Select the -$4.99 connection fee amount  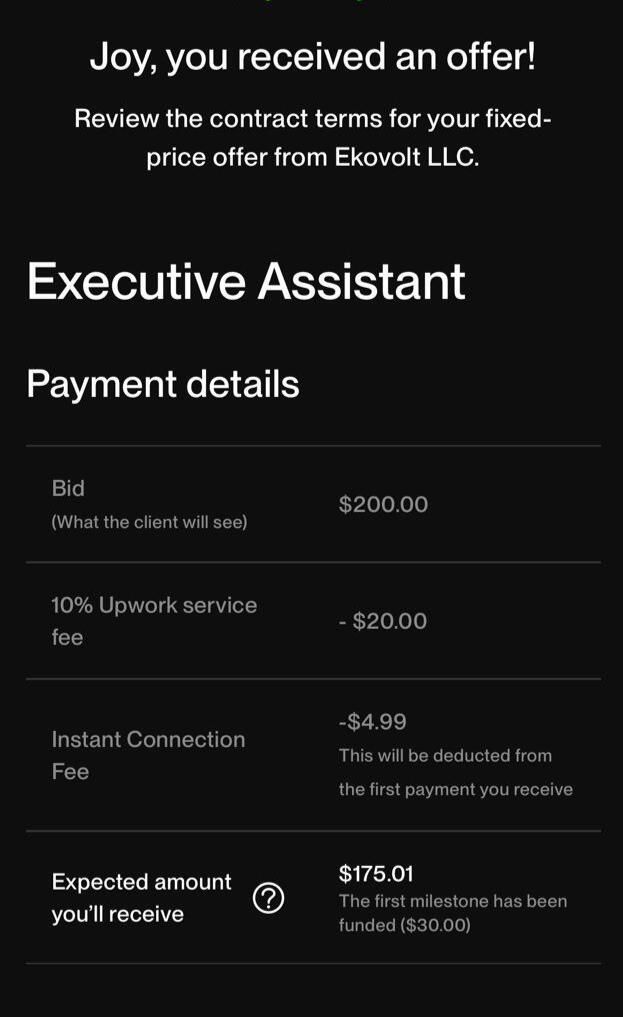(x=372, y=722)
